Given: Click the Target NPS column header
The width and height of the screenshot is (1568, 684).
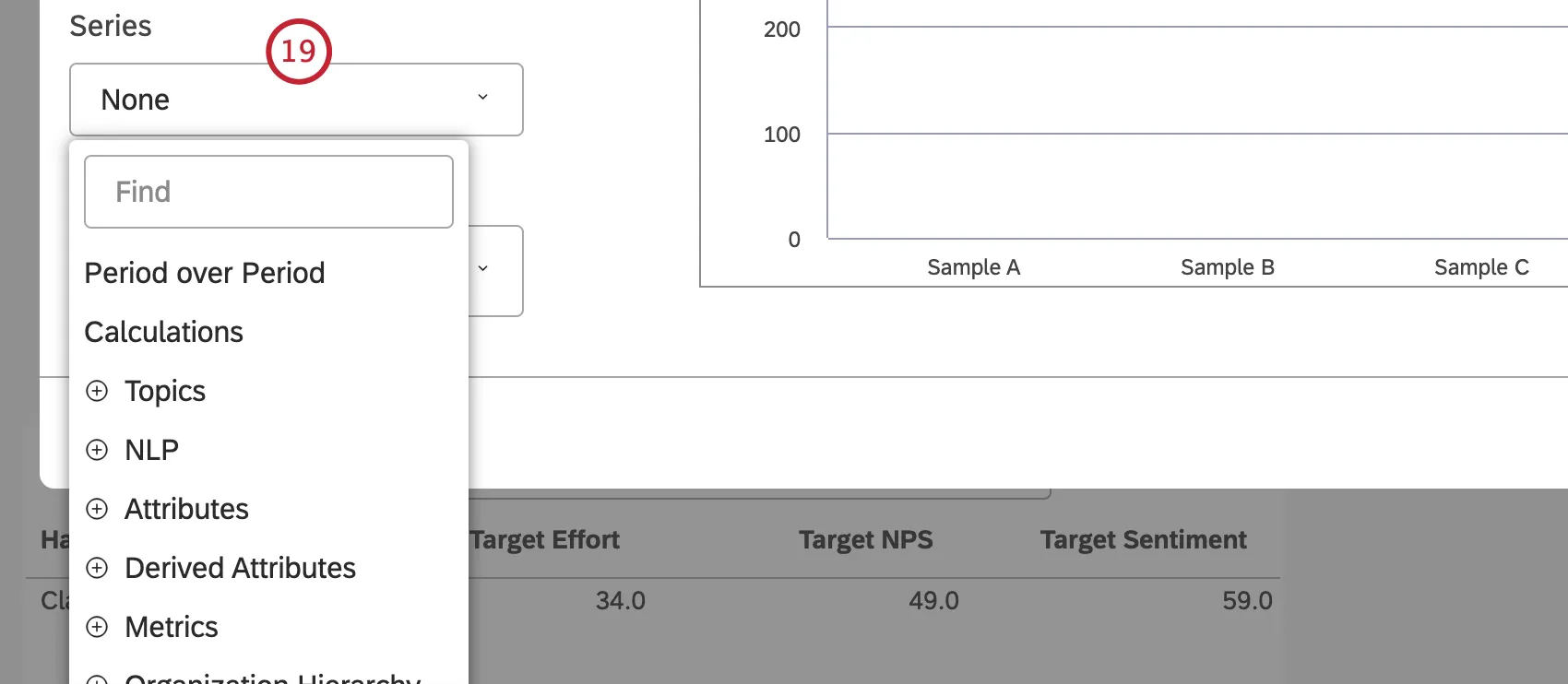Looking at the screenshot, I should pyautogui.click(x=865, y=540).
